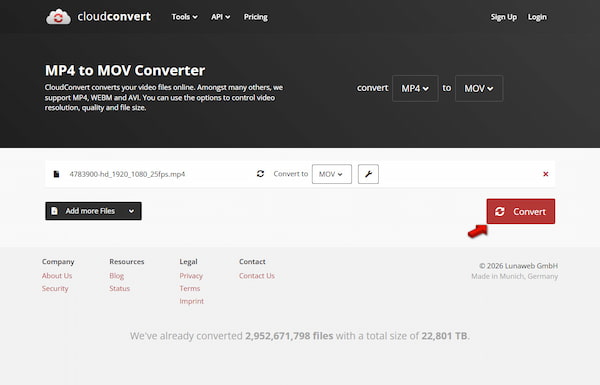Remove the 4783900-hd_1920_1080_25fps.mp4 file with red X
The width and height of the screenshot is (600, 385).
click(546, 174)
